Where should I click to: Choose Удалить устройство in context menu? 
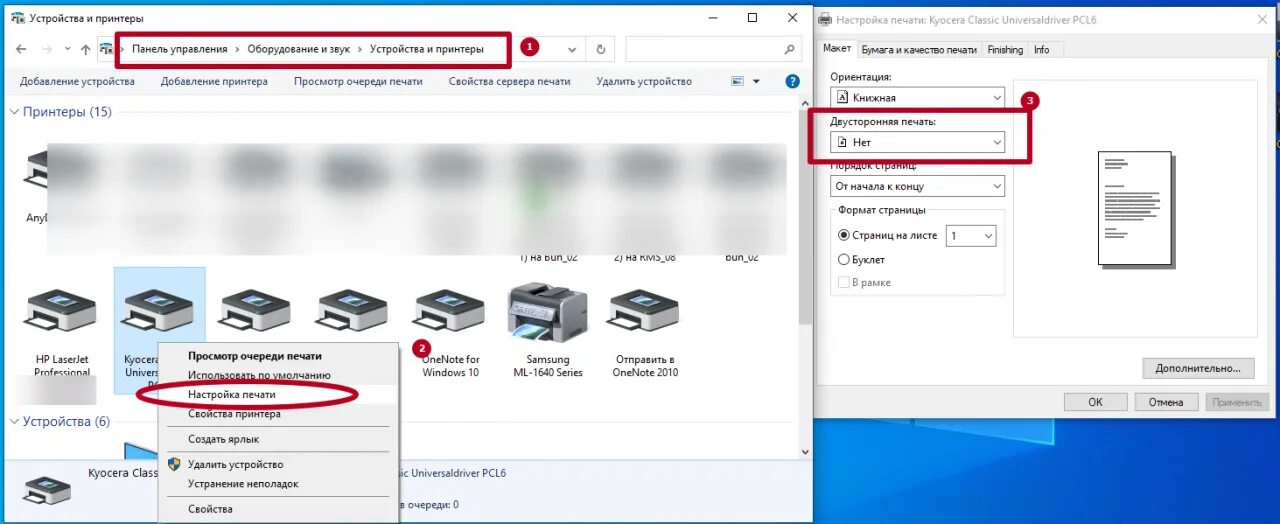280,464
